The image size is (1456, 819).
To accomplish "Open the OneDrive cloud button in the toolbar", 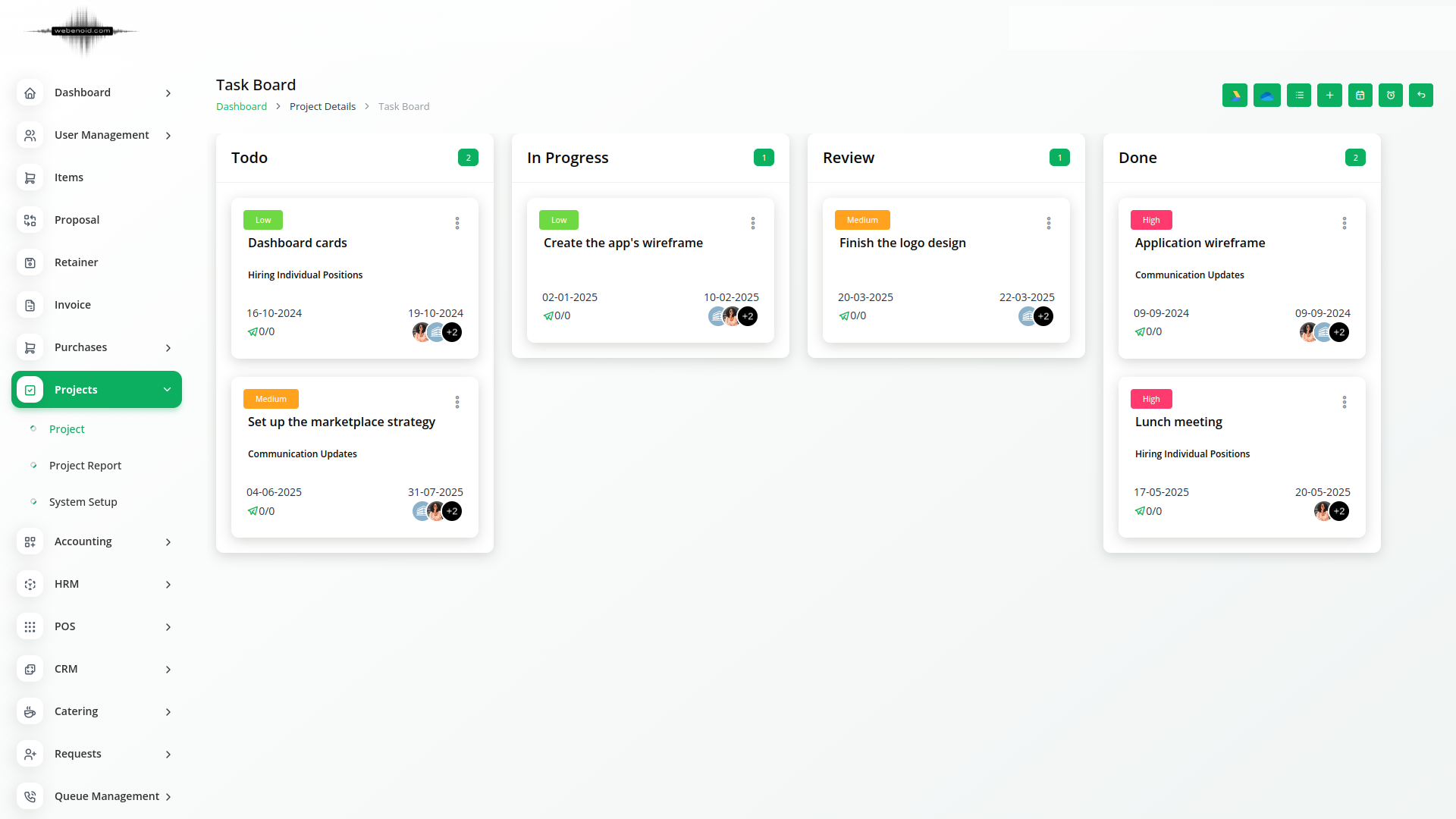I will tap(1266, 96).
